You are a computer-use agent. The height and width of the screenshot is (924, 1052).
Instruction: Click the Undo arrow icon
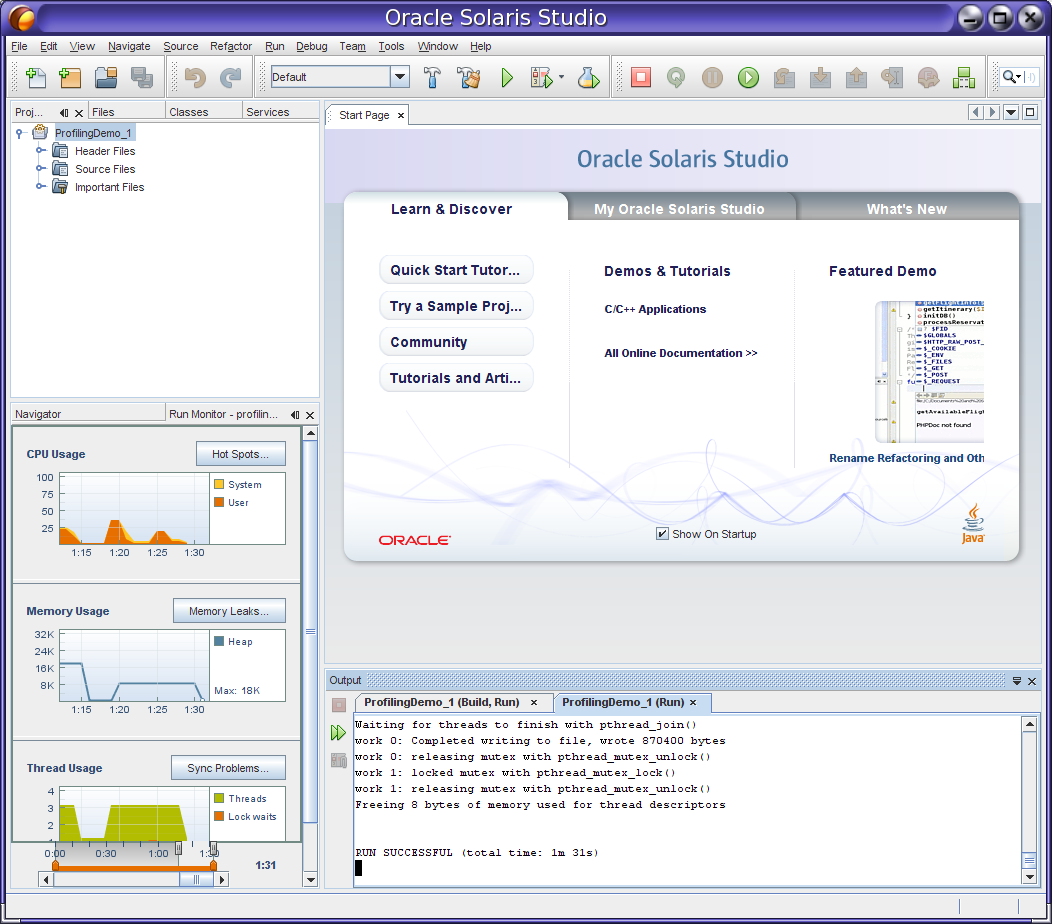195,78
